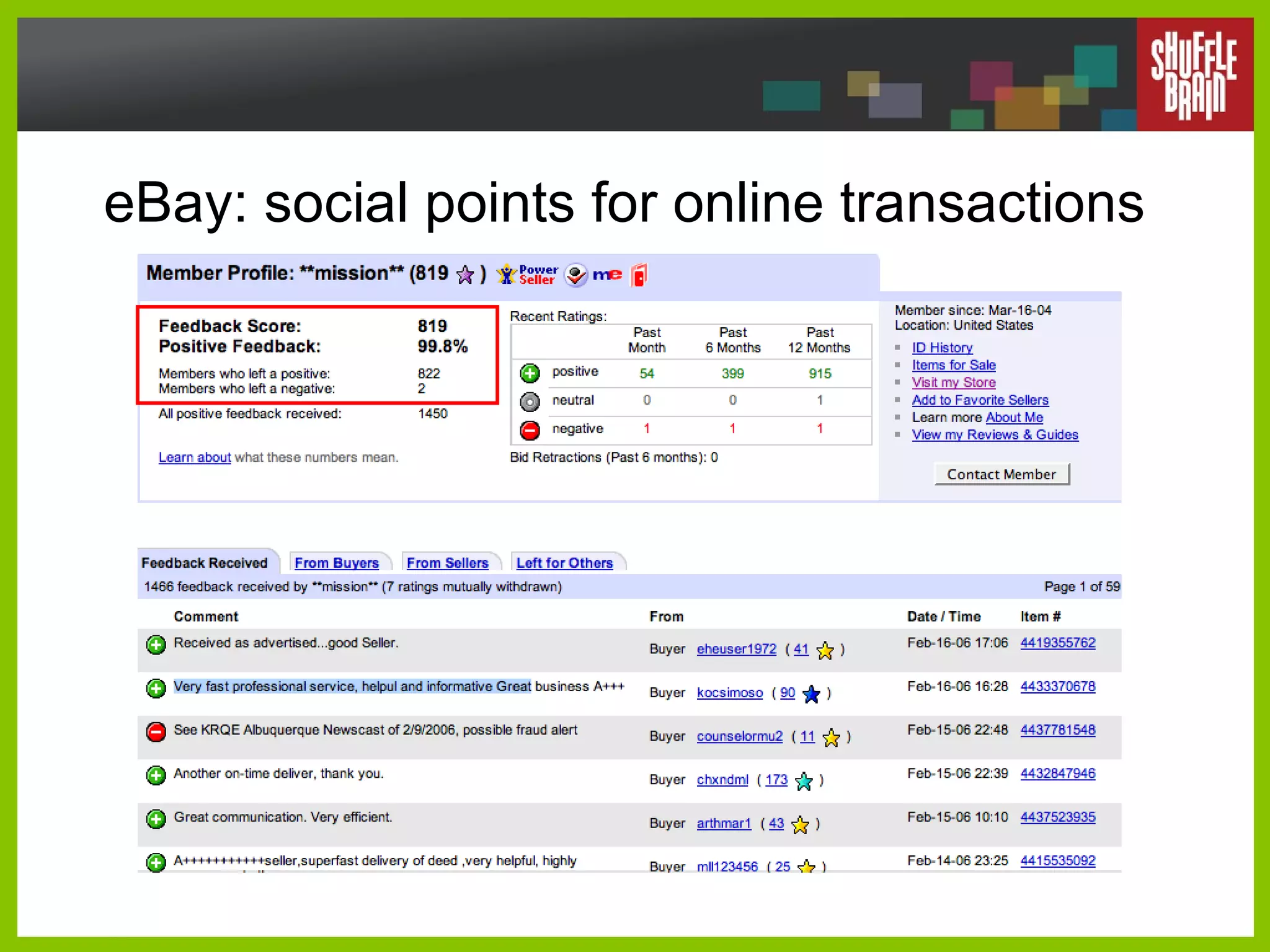This screenshot has height=952, width=1270.
Task: Click the 99.8% positive feedback value
Action: 443,346
